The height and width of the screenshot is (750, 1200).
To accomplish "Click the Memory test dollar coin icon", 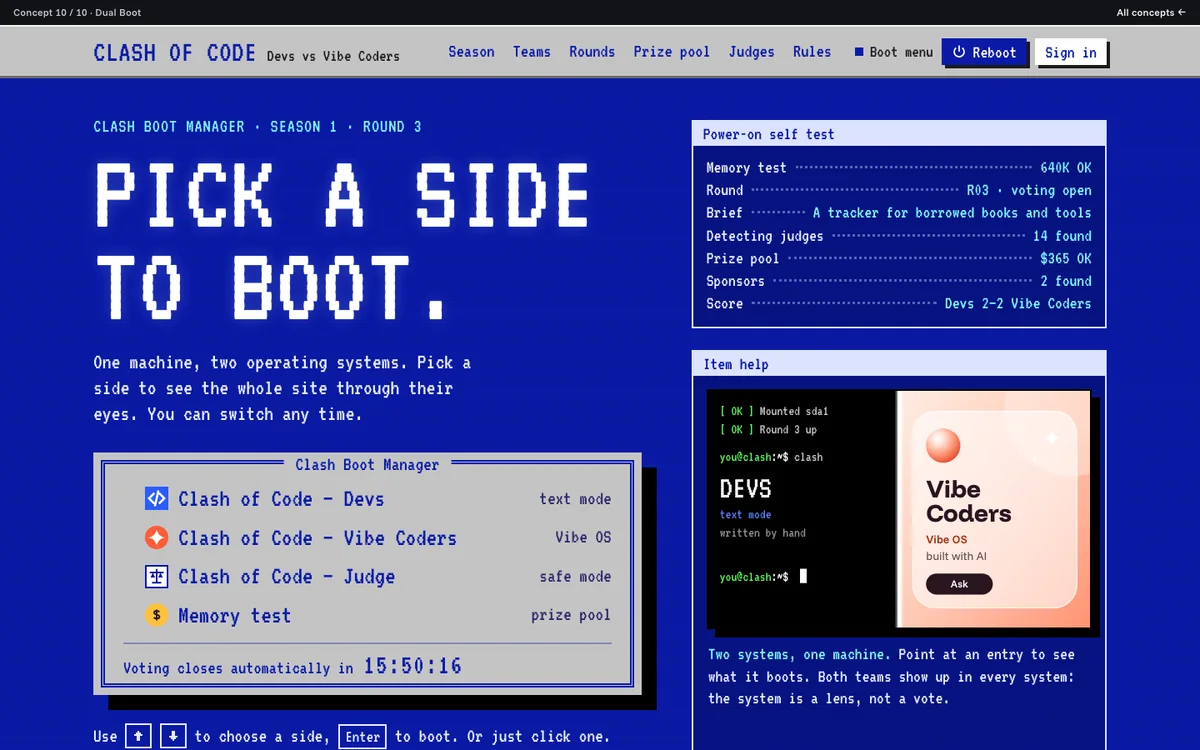I will coord(157,616).
